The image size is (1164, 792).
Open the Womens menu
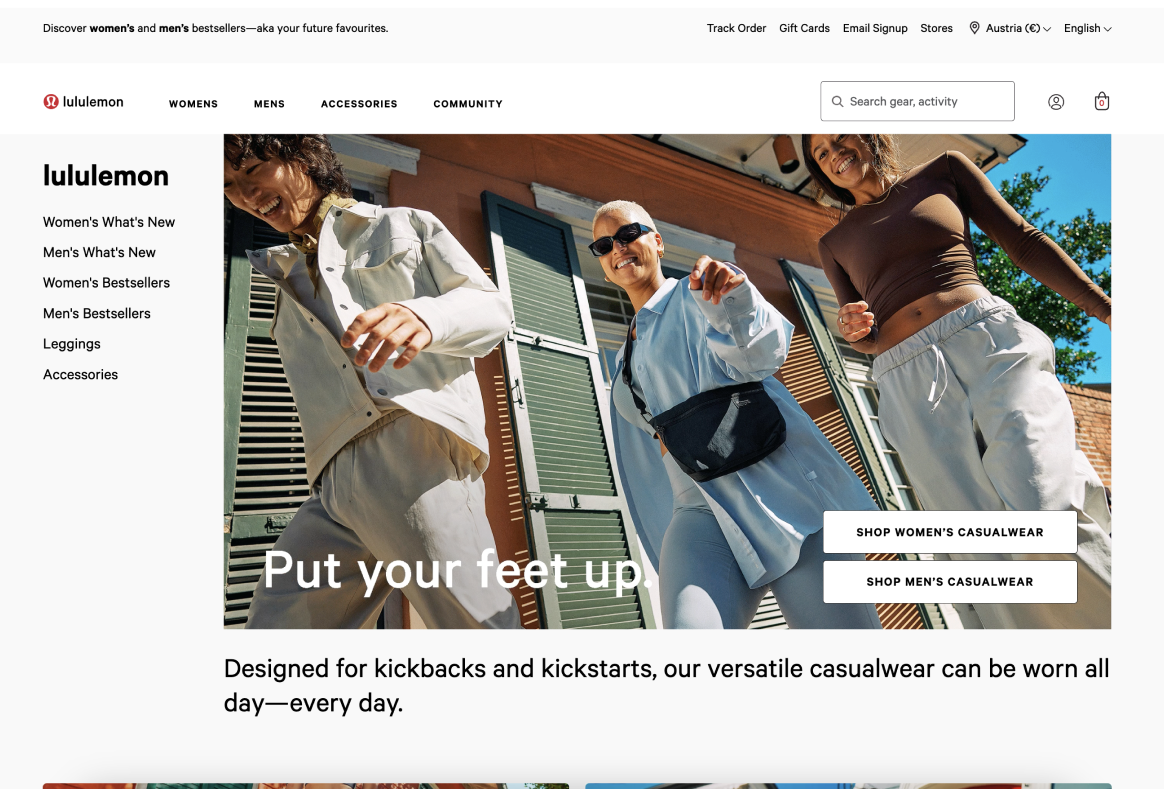(193, 104)
